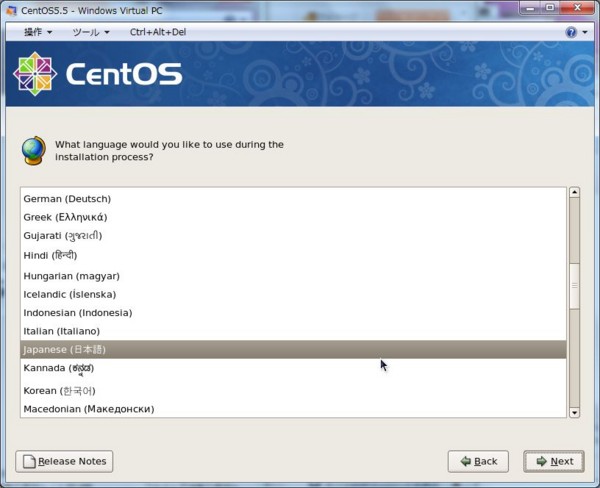Select Greek (Ελληνικά) language
600x488 pixels.
point(293,217)
